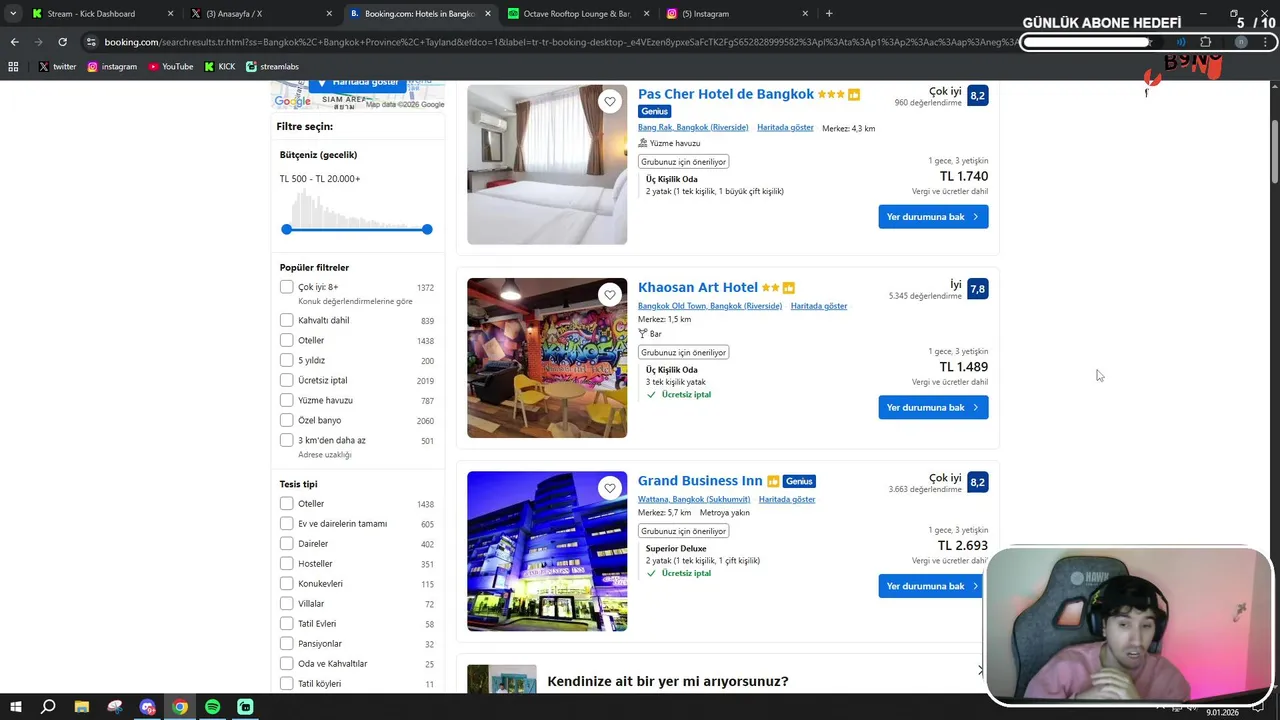The height and width of the screenshot is (720, 1280).
Task: Tick the 'Villalar' property type
Action: (287, 604)
